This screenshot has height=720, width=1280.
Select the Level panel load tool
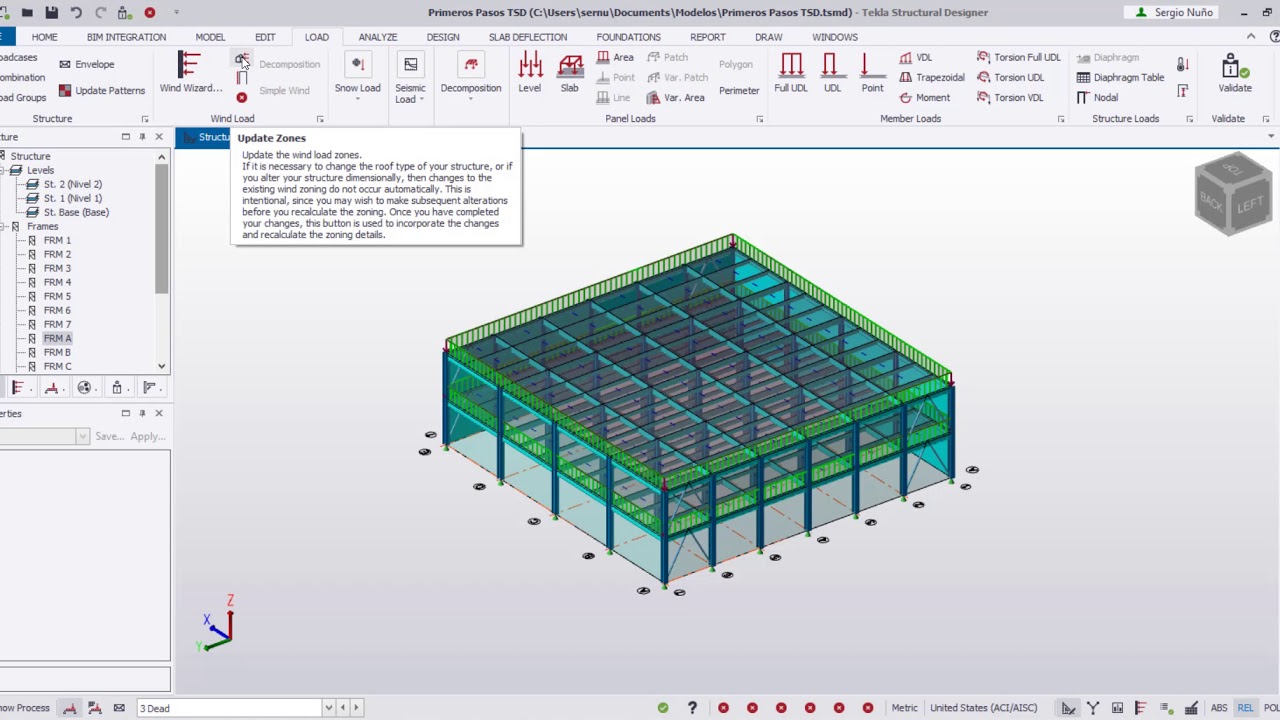point(530,73)
